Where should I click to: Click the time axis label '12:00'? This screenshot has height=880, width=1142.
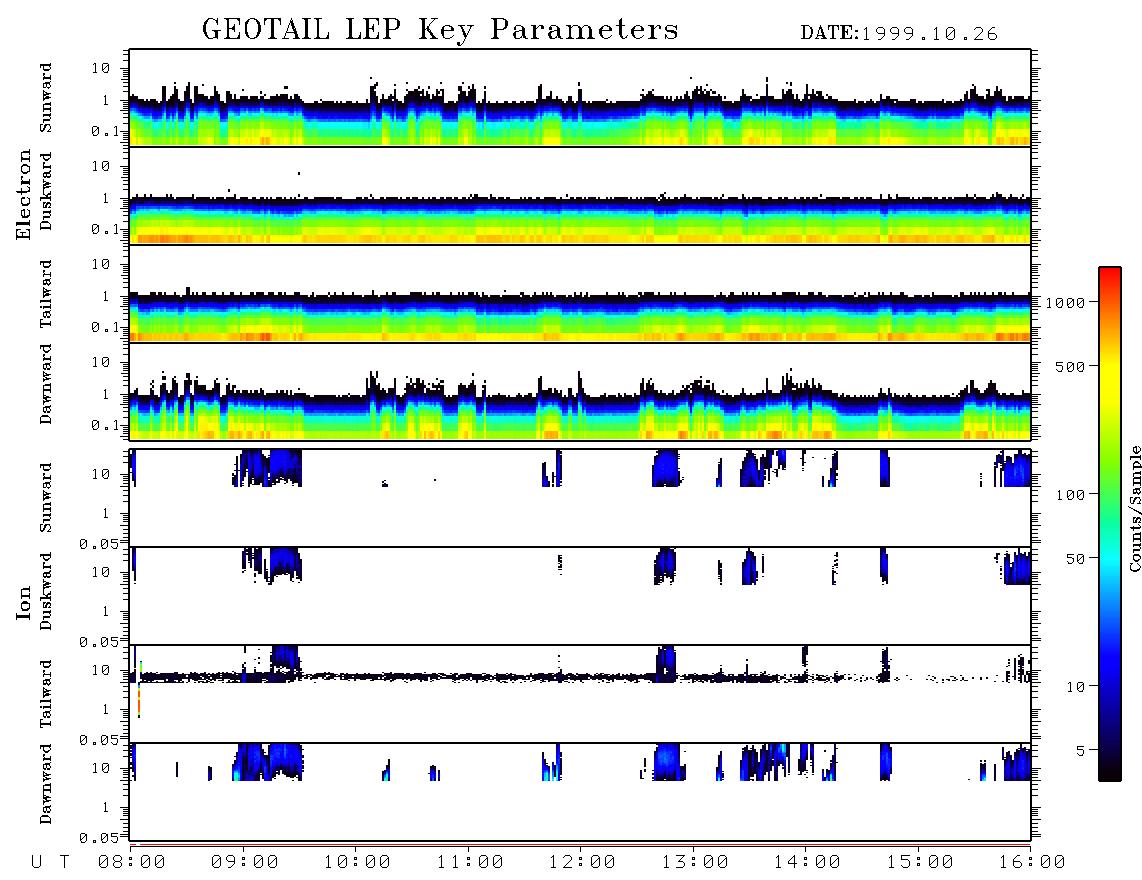pos(582,862)
